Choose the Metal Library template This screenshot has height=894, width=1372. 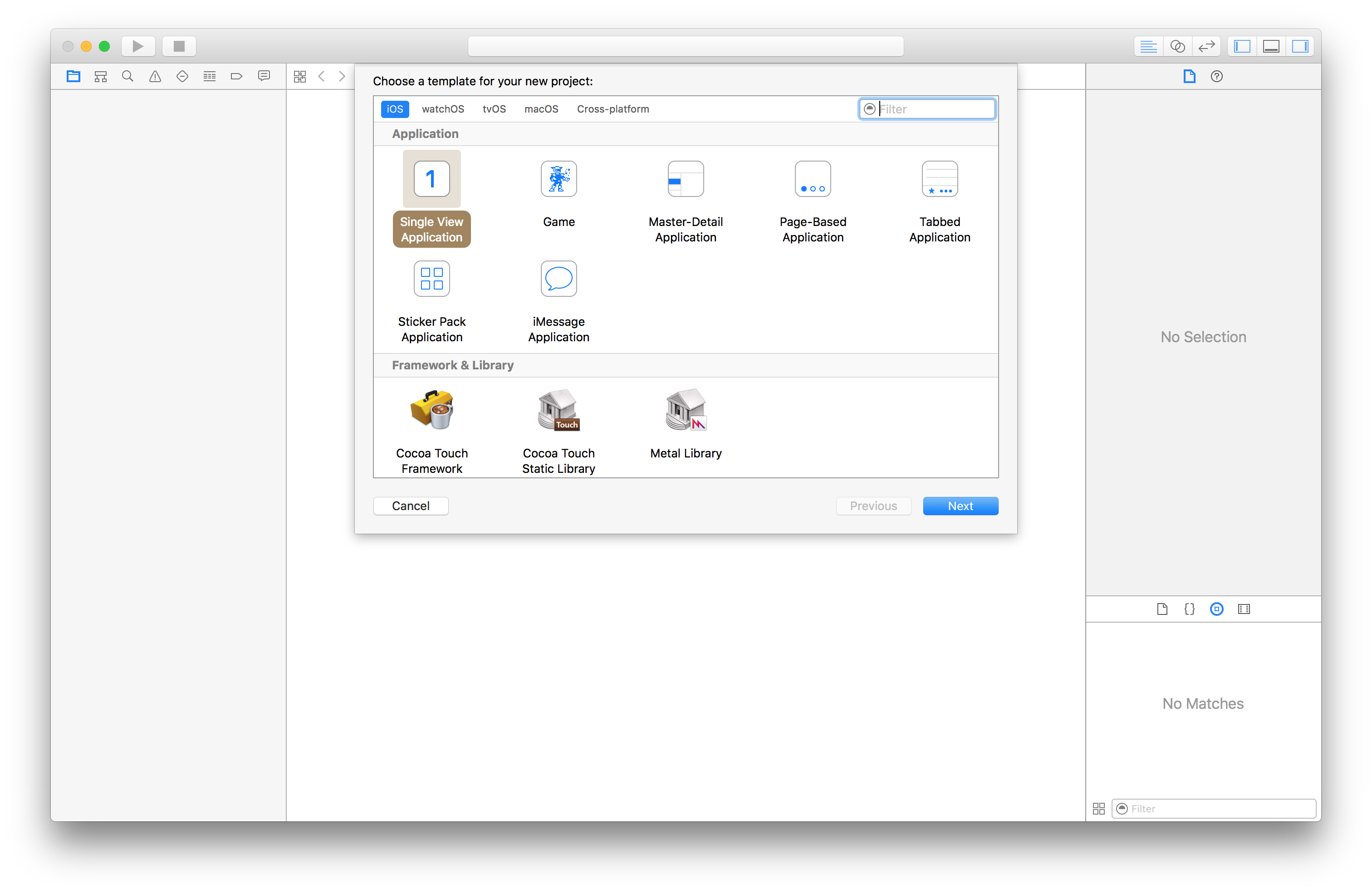tap(686, 409)
